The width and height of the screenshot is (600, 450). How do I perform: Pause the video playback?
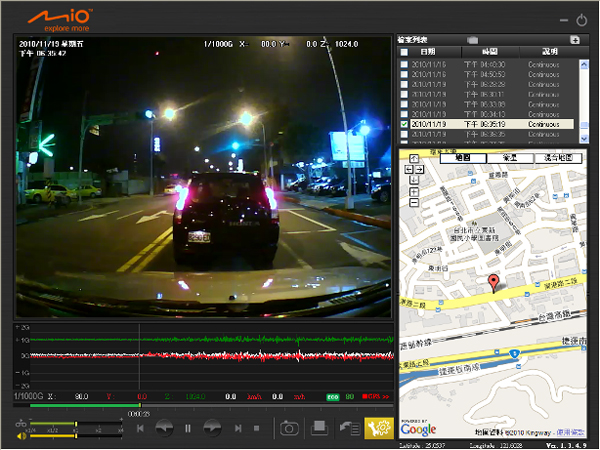point(187,428)
